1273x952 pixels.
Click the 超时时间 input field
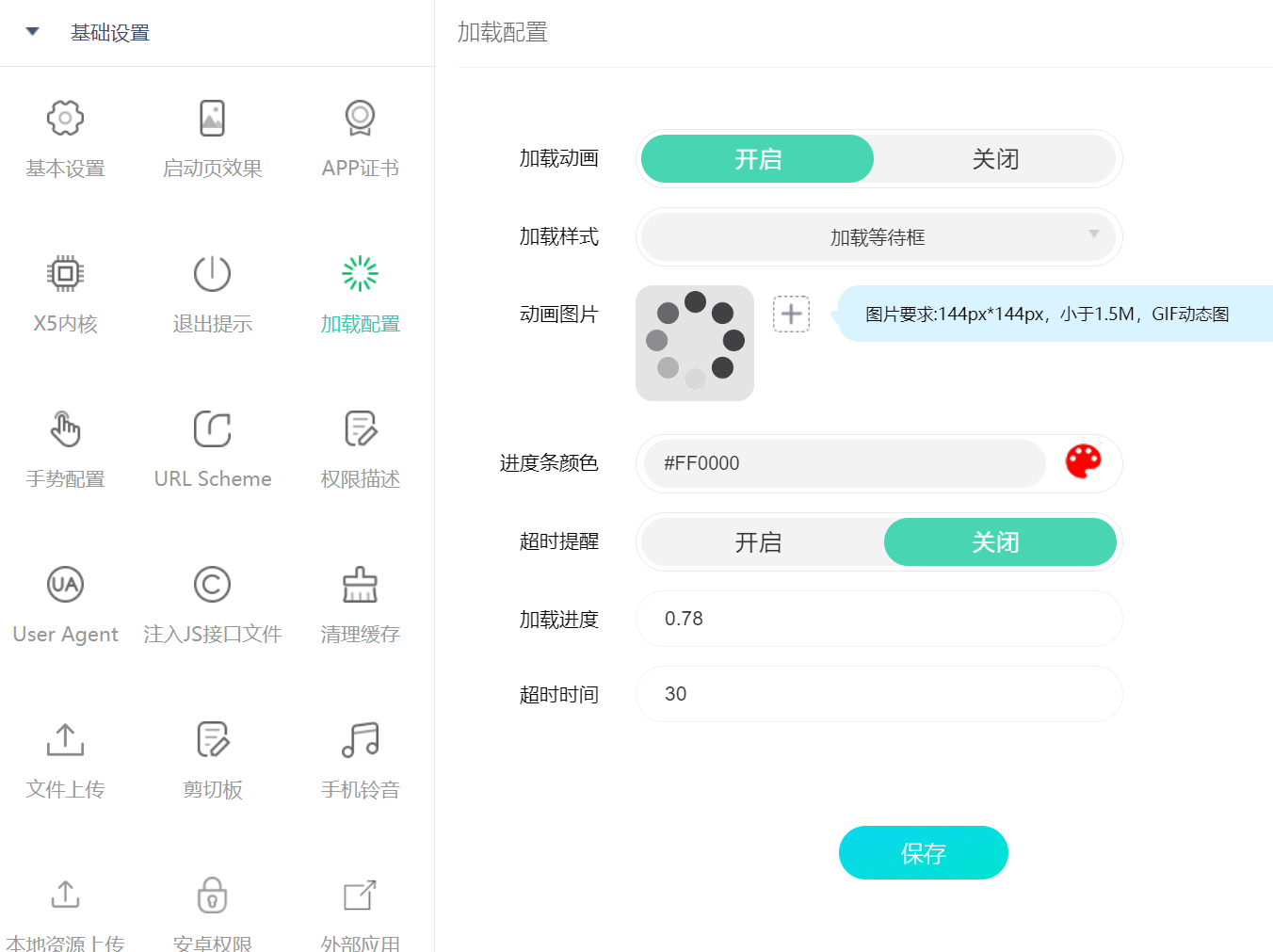[879, 694]
